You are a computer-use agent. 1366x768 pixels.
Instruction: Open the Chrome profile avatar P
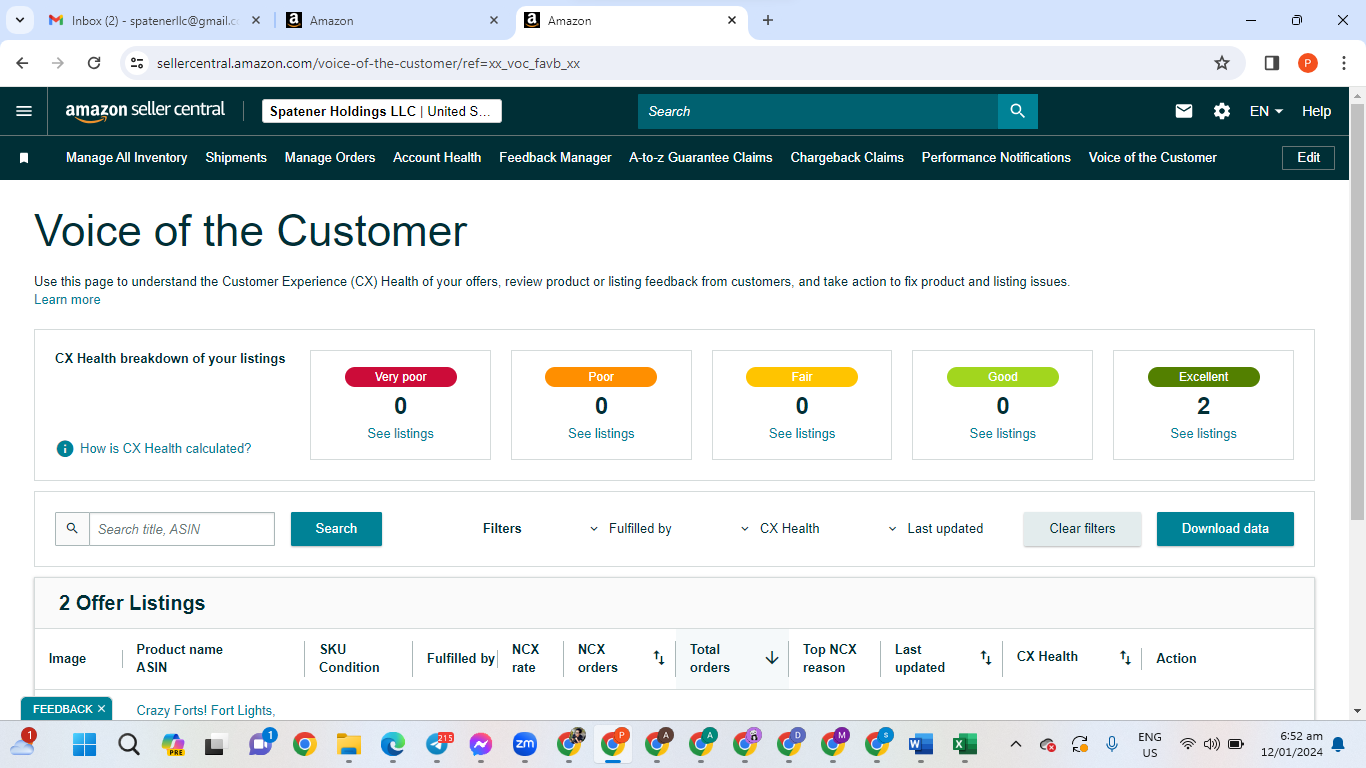click(x=1308, y=63)
